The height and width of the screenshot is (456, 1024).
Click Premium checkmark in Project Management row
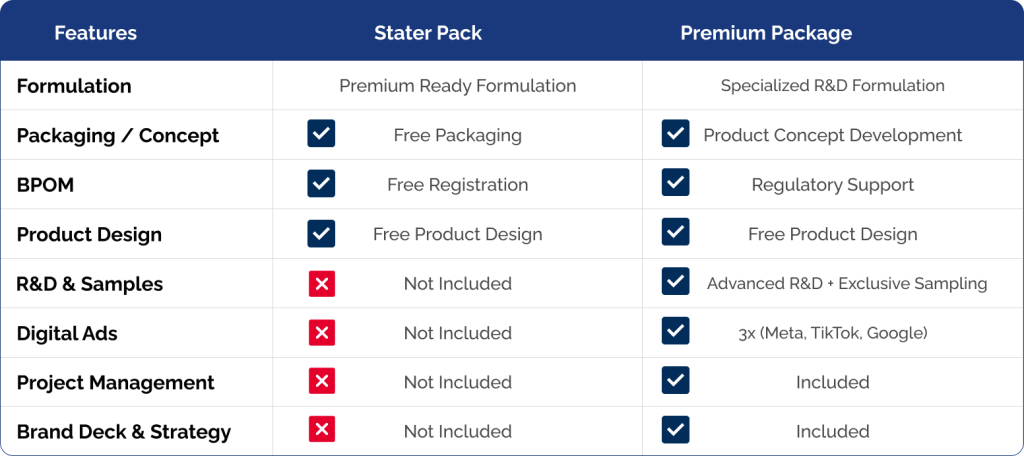675,381
